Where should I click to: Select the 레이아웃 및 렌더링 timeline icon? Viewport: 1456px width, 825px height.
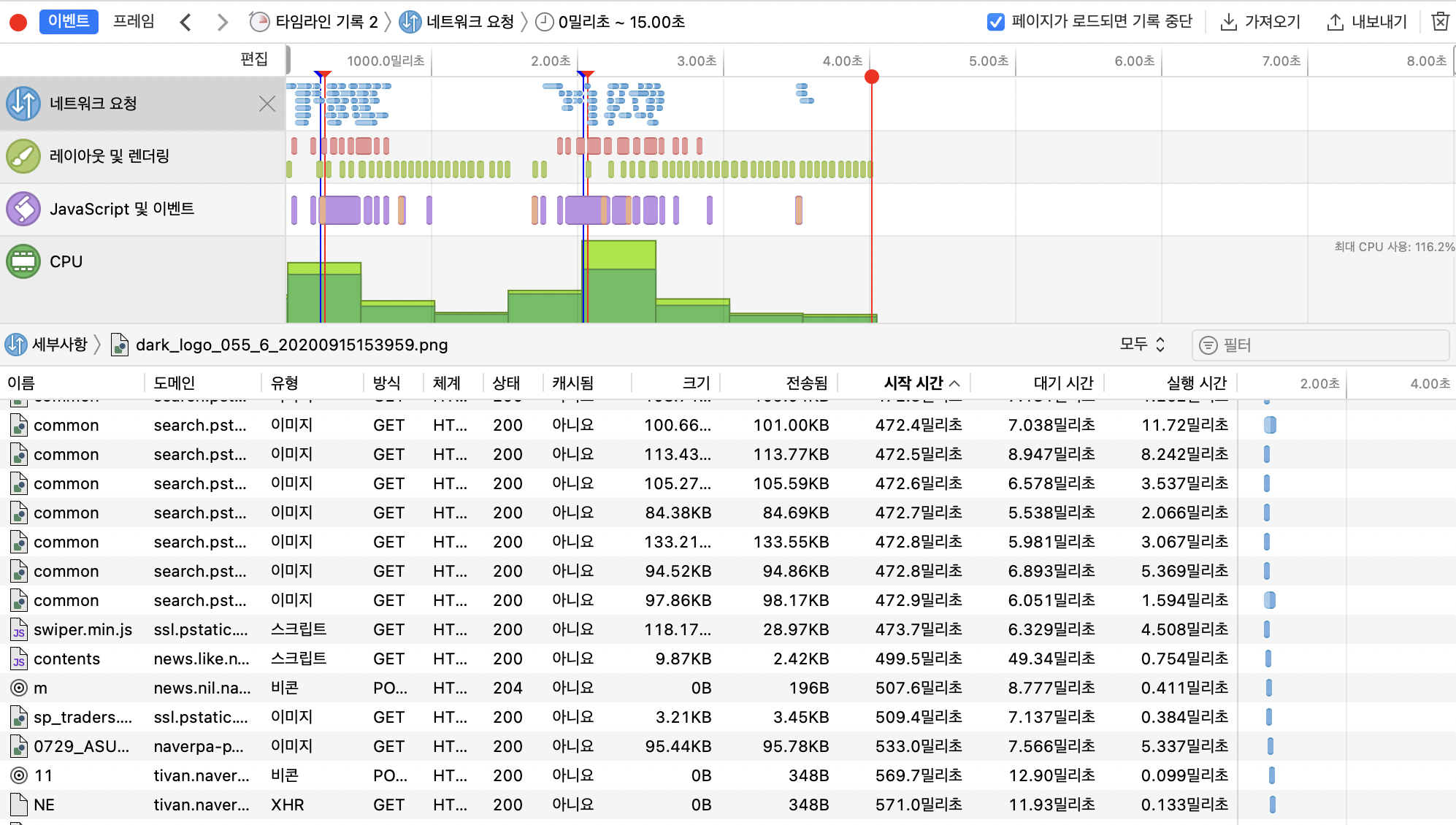23,156
